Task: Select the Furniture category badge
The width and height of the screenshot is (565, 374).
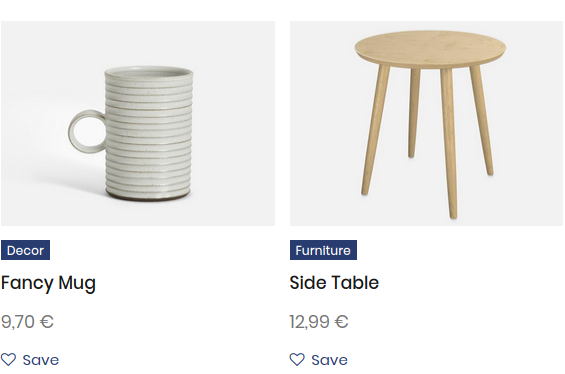Action: 323,250
